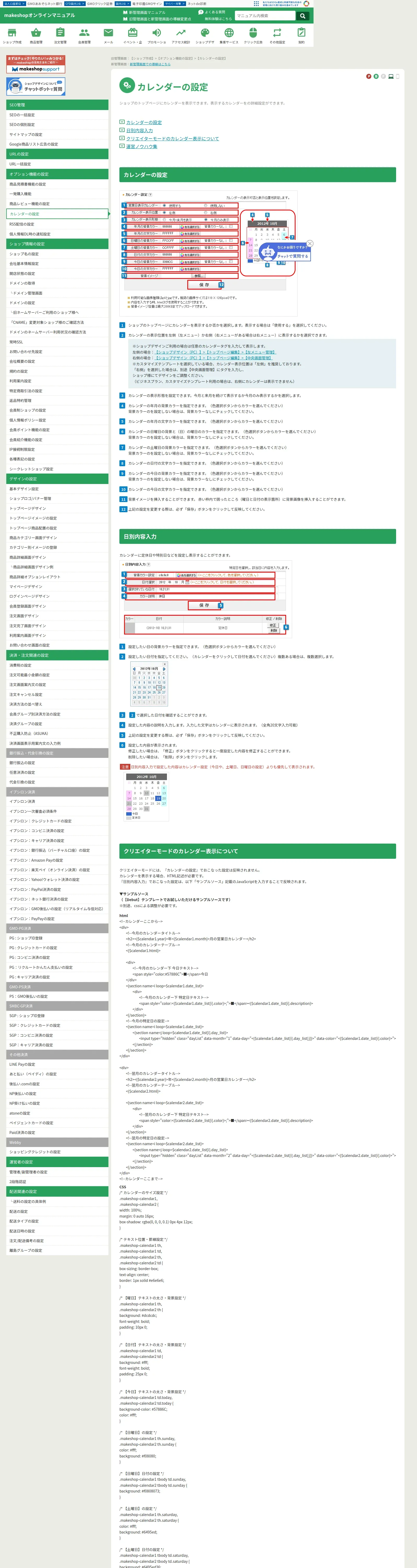Select URLの設定 sidebar section header

(x=57, y=154)
